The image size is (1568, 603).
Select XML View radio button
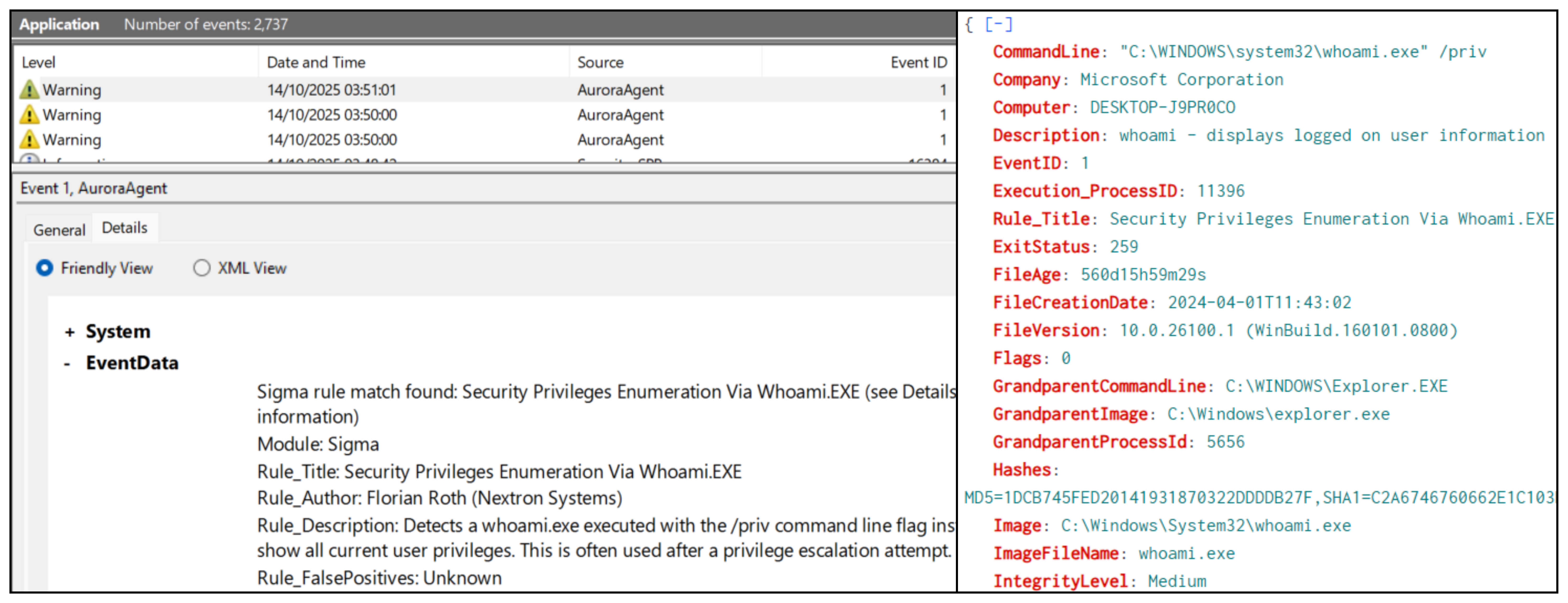click(x=202, y=268)
